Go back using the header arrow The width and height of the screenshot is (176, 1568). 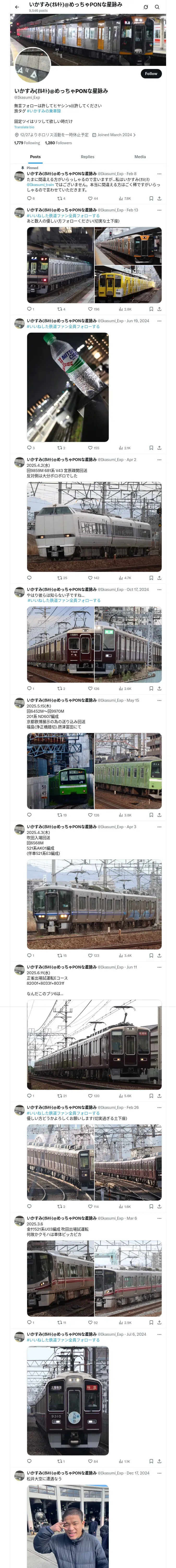coord(17,7)
